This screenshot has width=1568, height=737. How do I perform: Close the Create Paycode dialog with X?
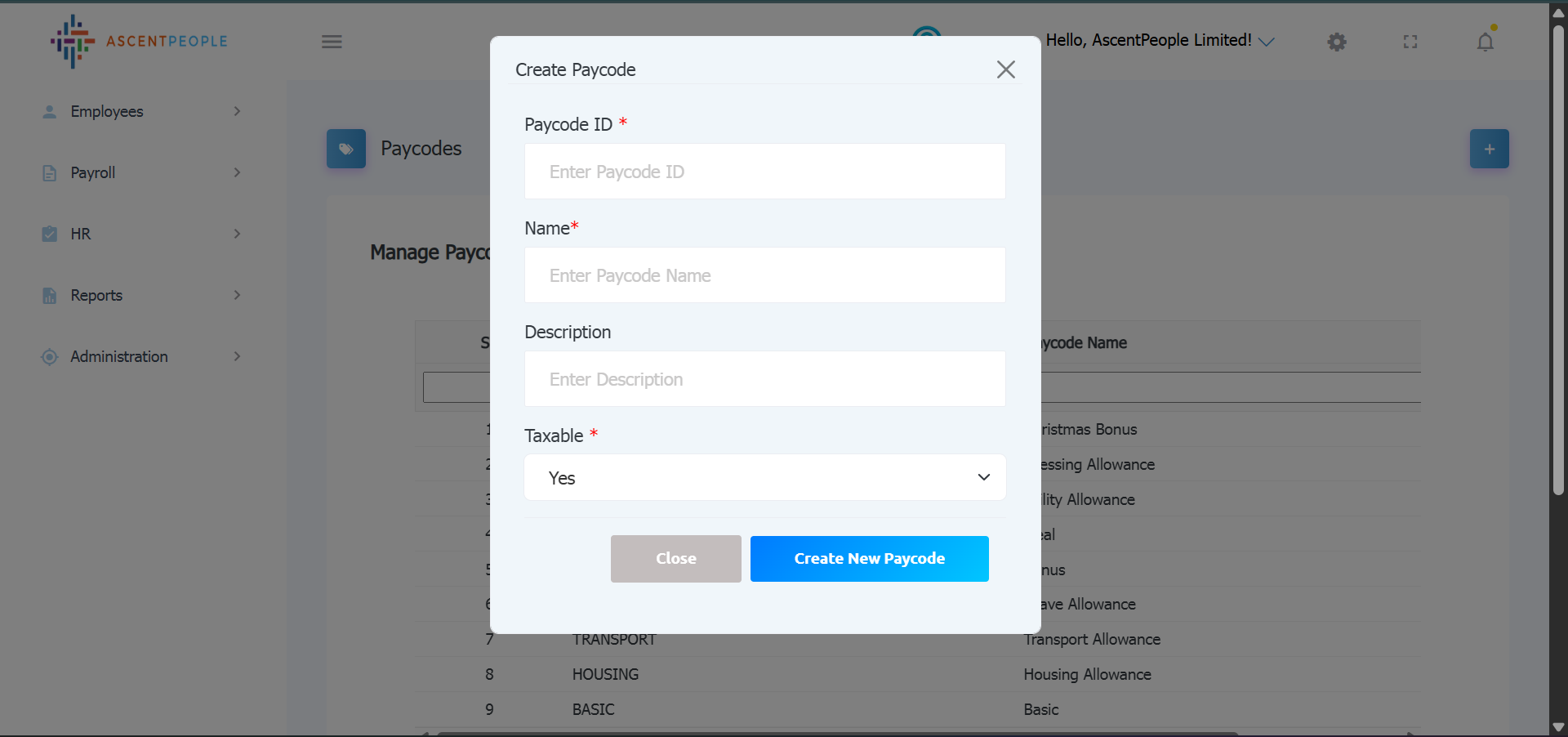[1006, 69]
